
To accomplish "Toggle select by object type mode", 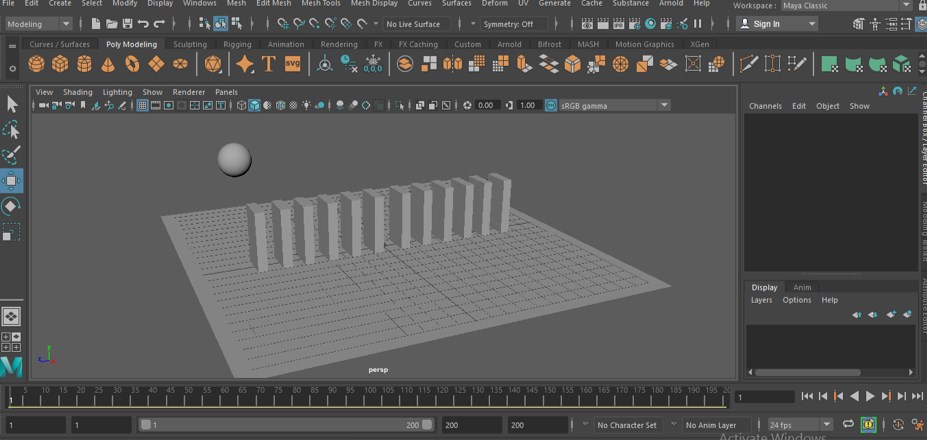I will click(x=221, y=24).
